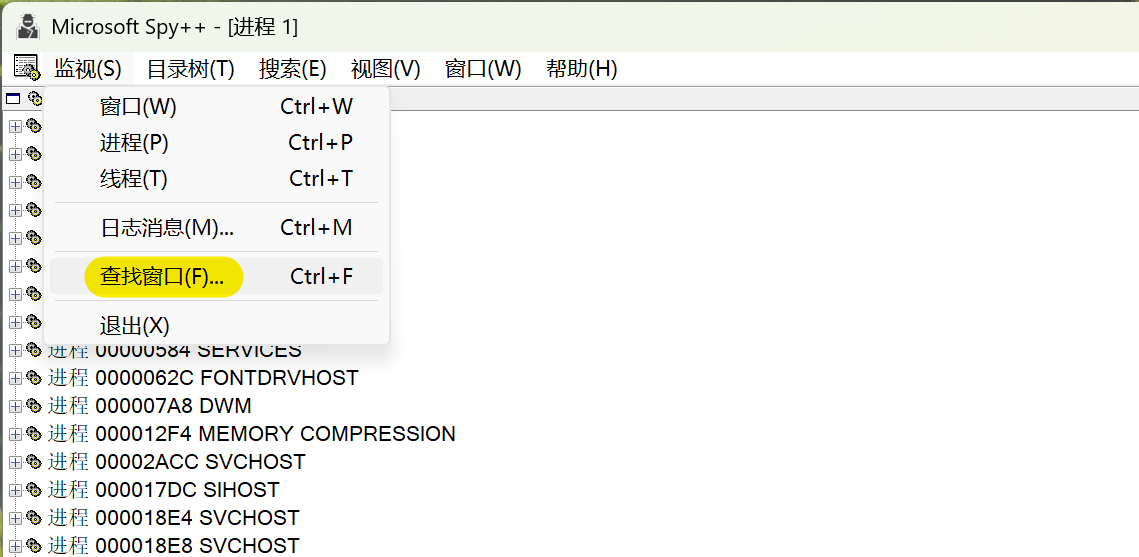Expand the FONTDRVHOST process tree node
This screenshot has width=1139, height=557.
point(15,378)
